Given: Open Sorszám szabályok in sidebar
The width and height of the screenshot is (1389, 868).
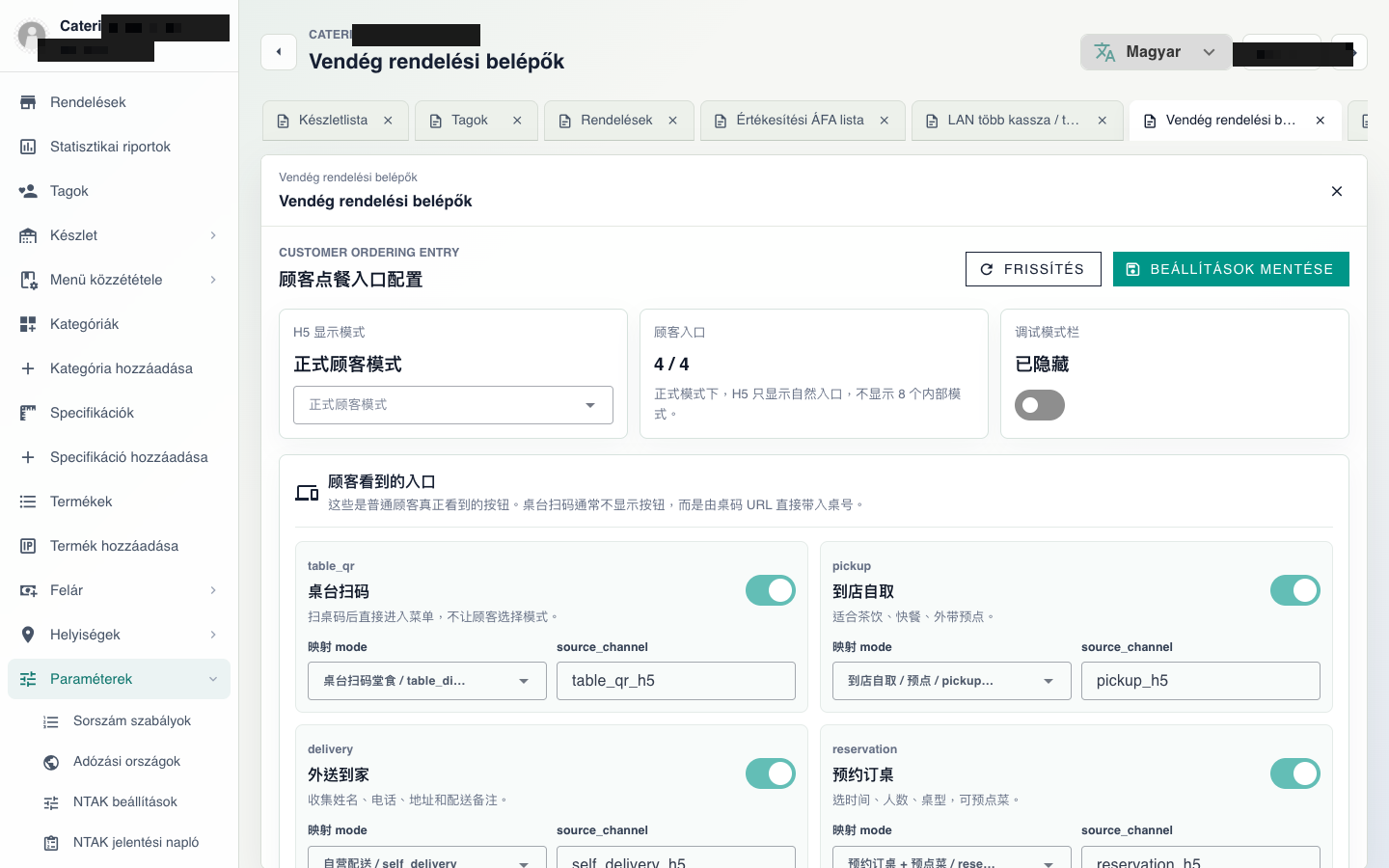Looking at the screenshot, I should 132,721.
